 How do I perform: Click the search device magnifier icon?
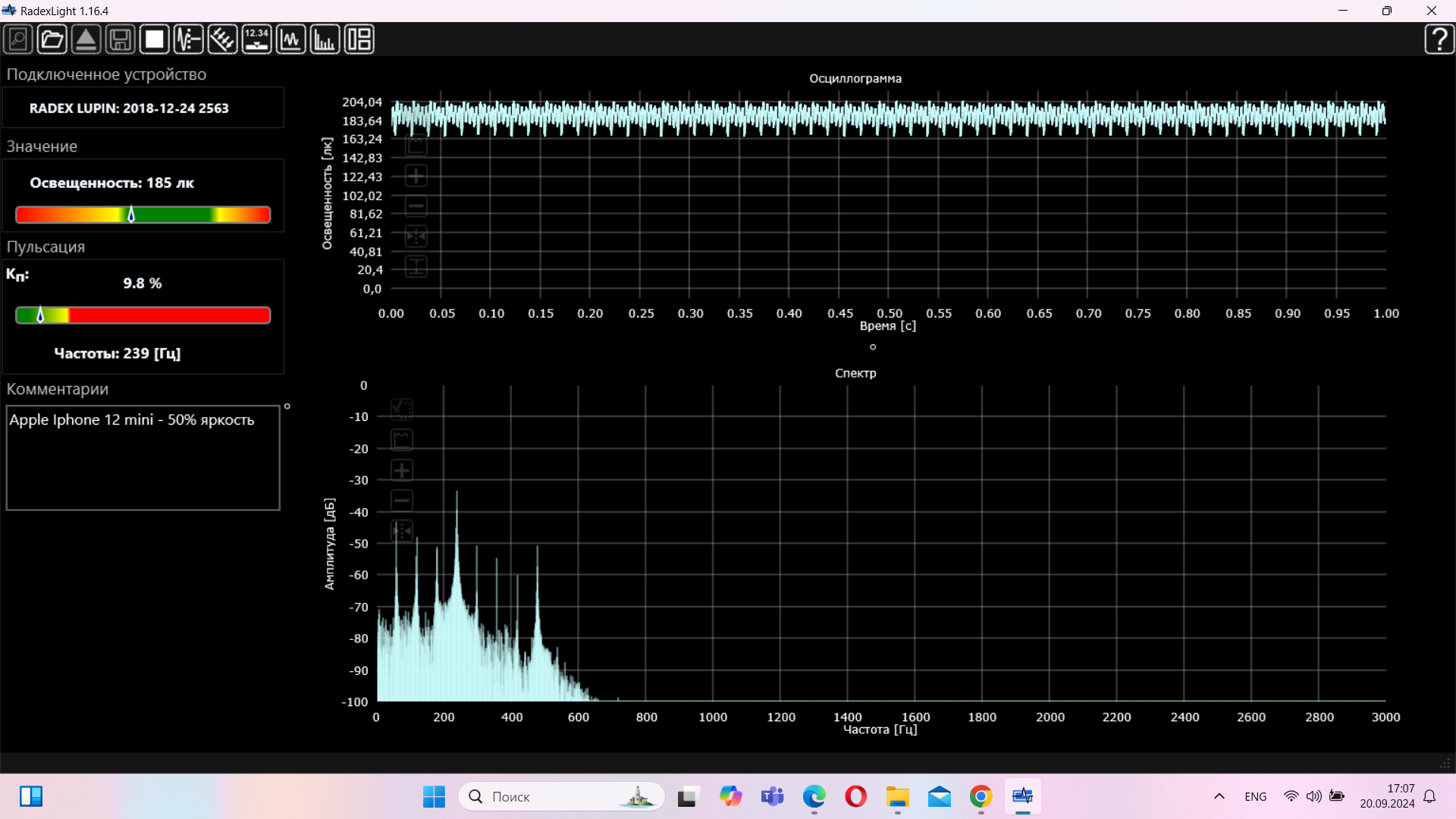point(18,39)
